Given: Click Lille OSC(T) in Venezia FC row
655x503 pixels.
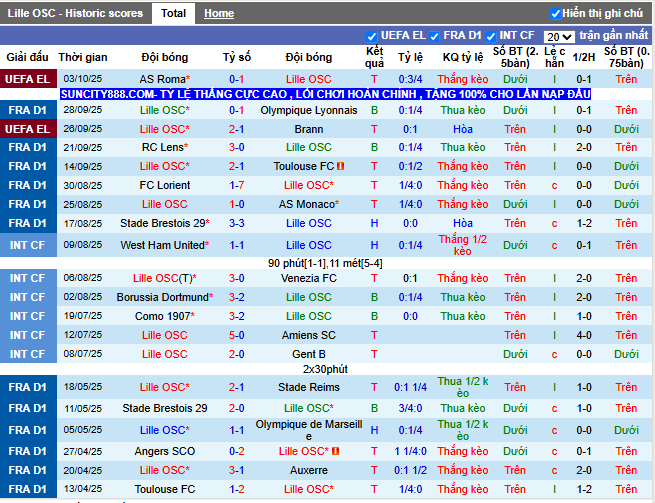Looking at the screenshot, I should [165, 278].
